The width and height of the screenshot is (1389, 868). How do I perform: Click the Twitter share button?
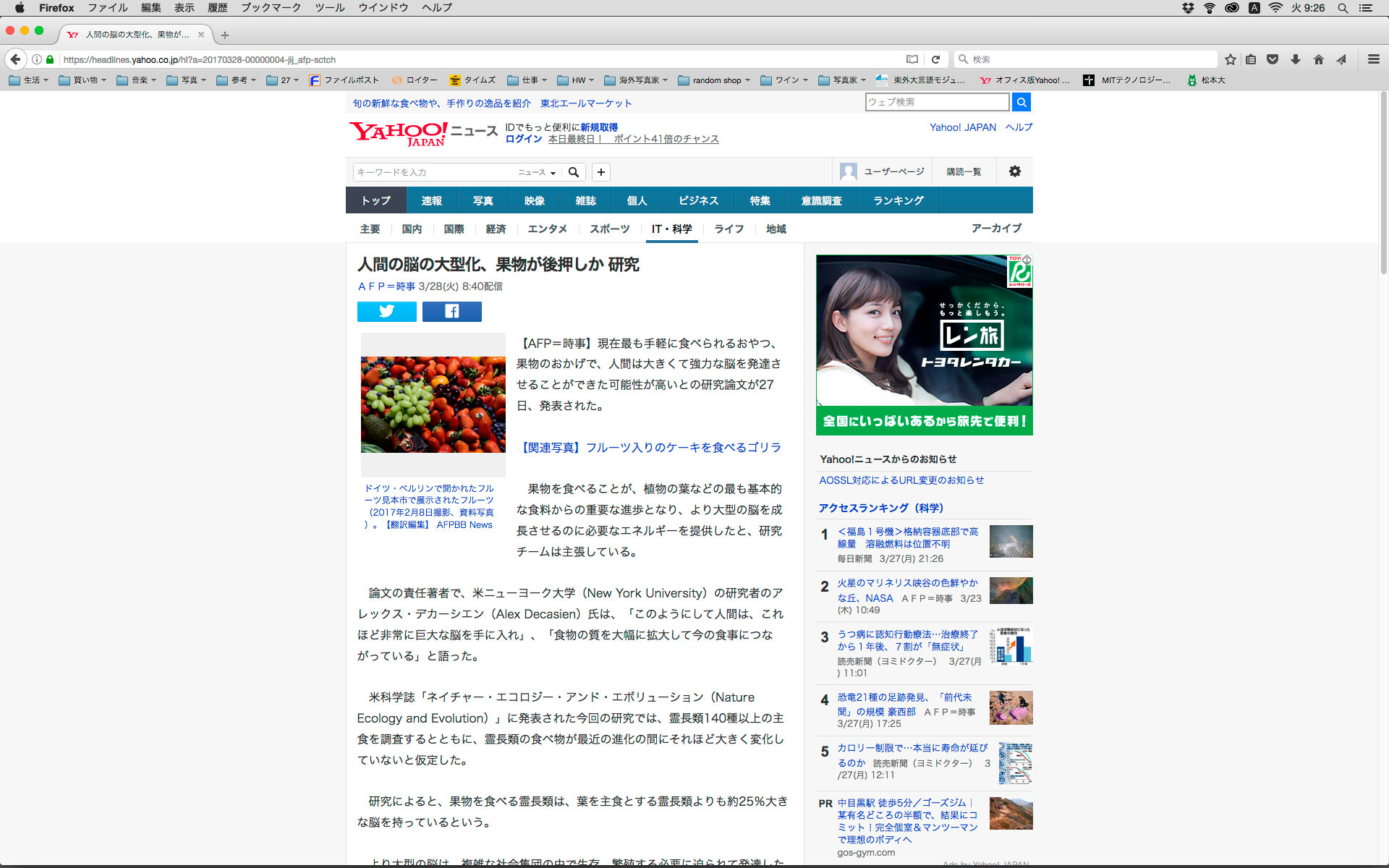tap(386, 311)
